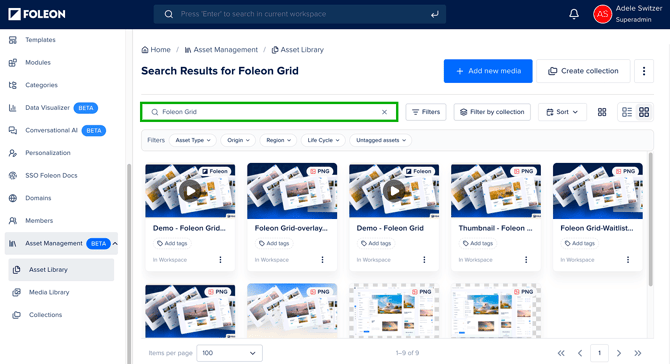Click the asset grid vertical scrollbar
Image resolution: width=670 pixels, height=364 pixels.
tap(650, 219)
